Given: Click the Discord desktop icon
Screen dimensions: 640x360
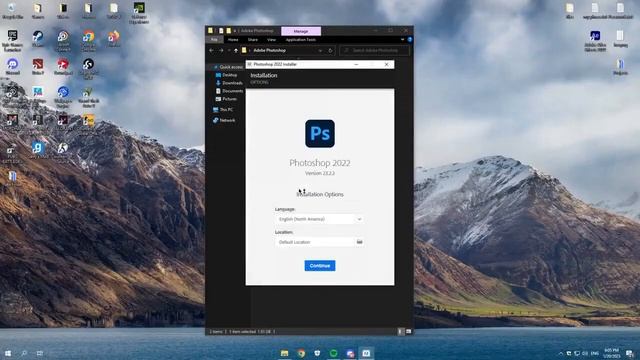Looking at the screenshot, I should pyautogui.click(x=12, y=67).
